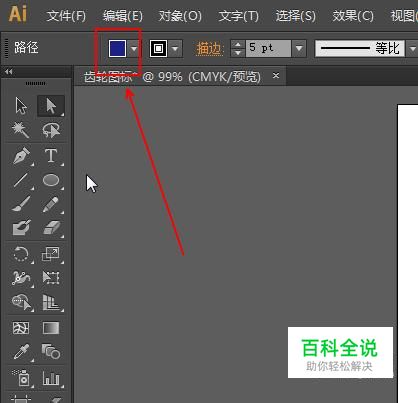Open the stroke weight 5 pt dropdown
The image size is (418, 403).
299,49
